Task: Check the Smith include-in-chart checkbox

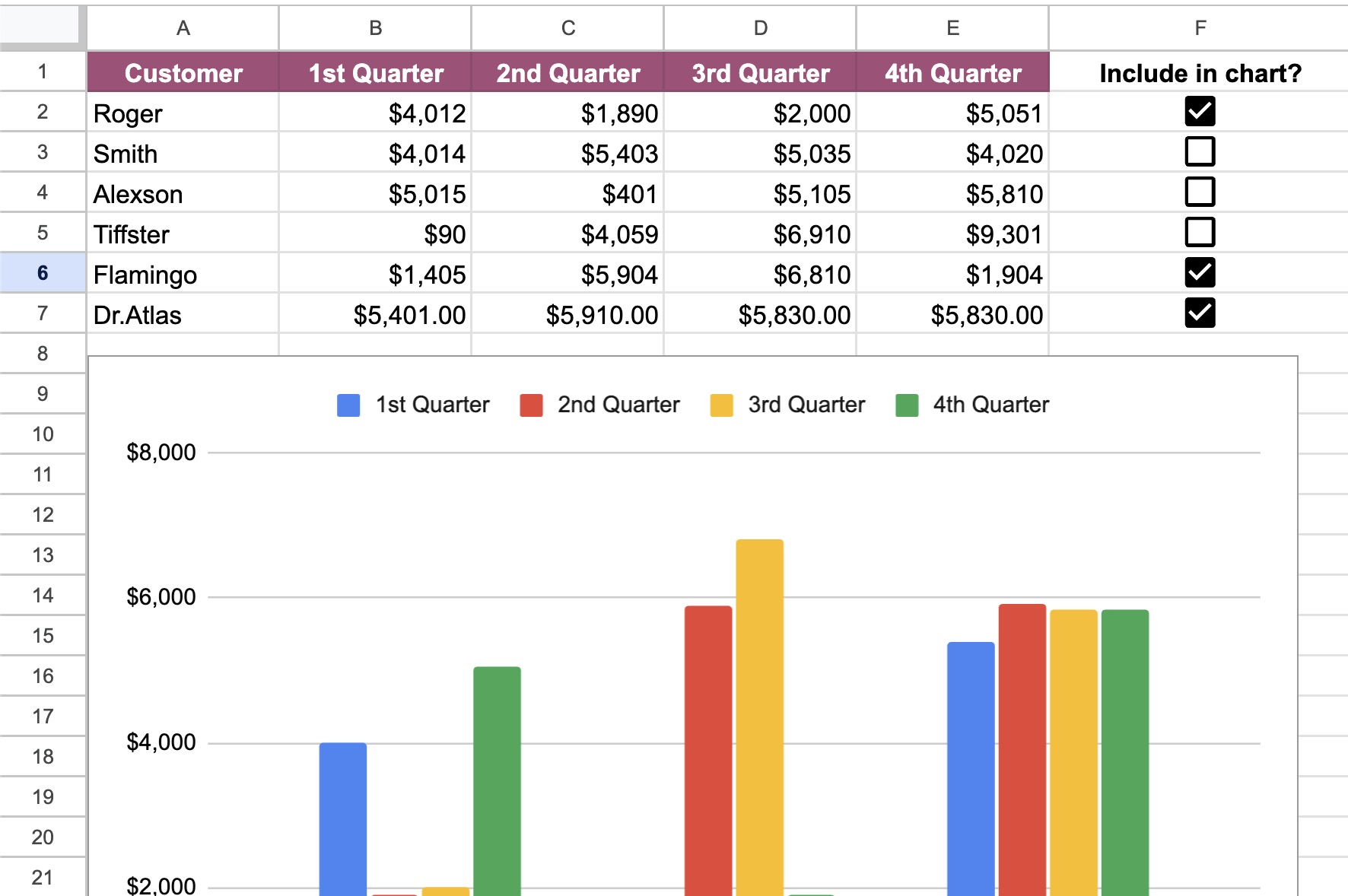Action: click(x=1200, y=152)
